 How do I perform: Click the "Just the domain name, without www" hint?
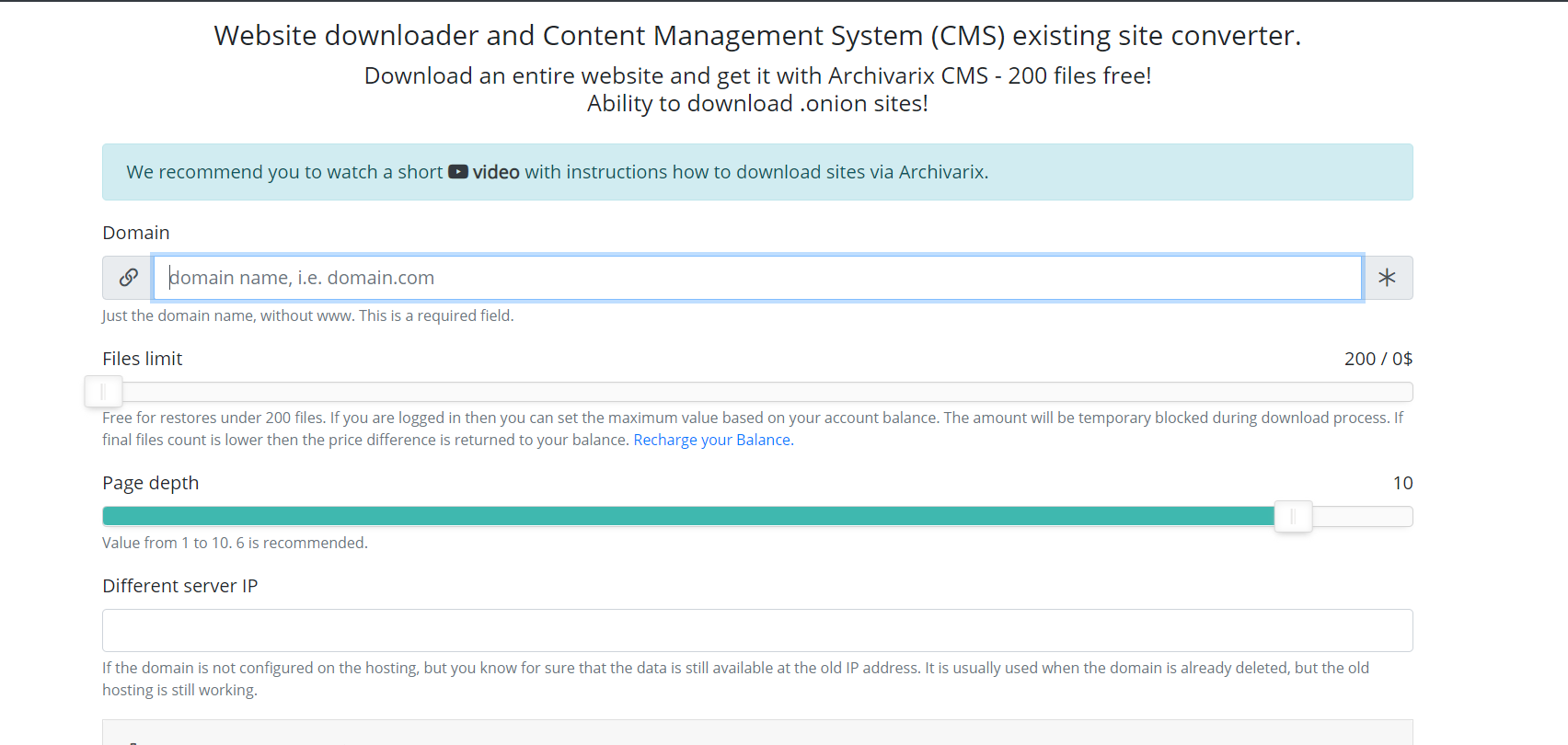click(308, 315)
